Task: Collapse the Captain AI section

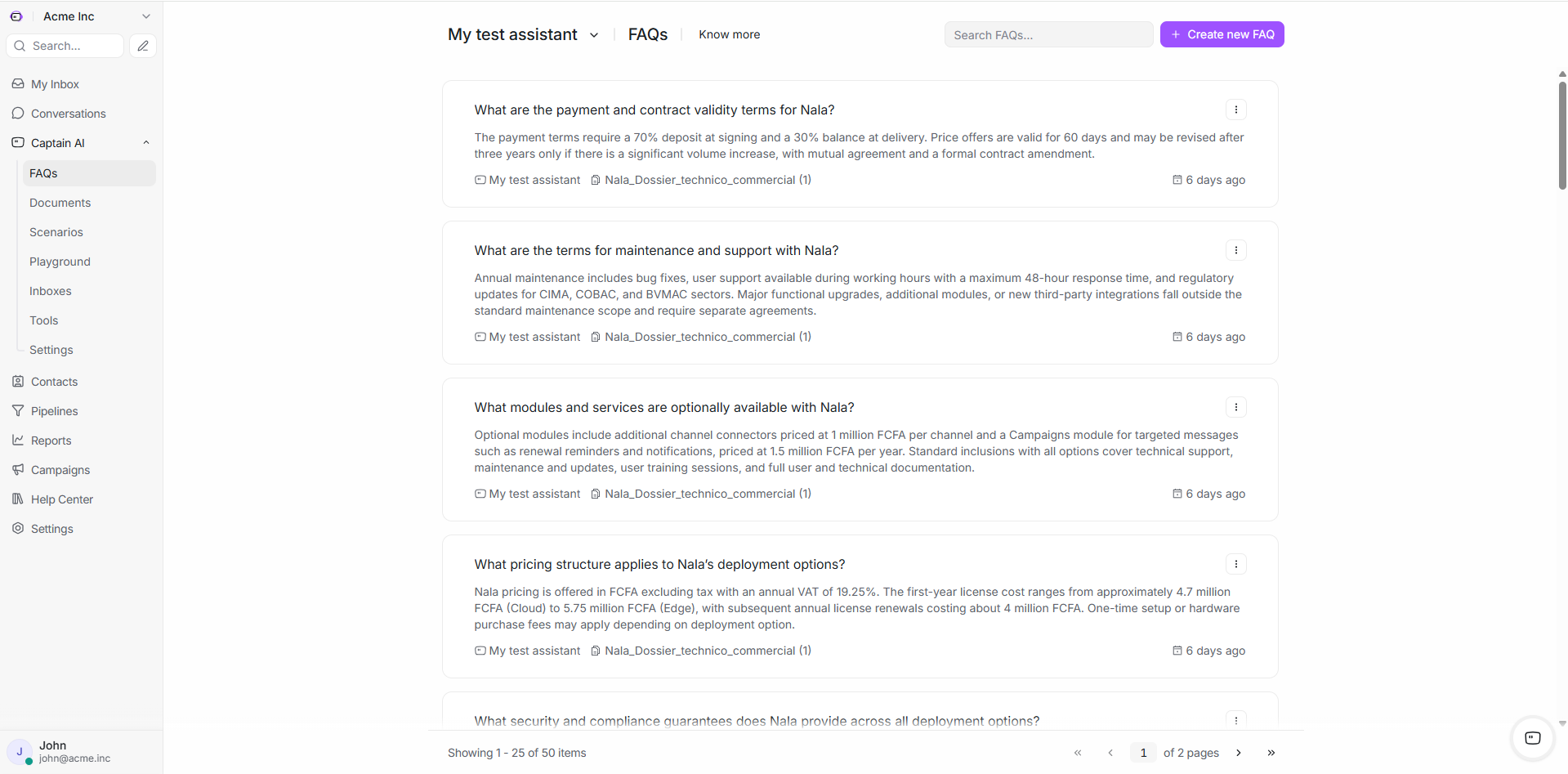Action: (x=146, y=143)
